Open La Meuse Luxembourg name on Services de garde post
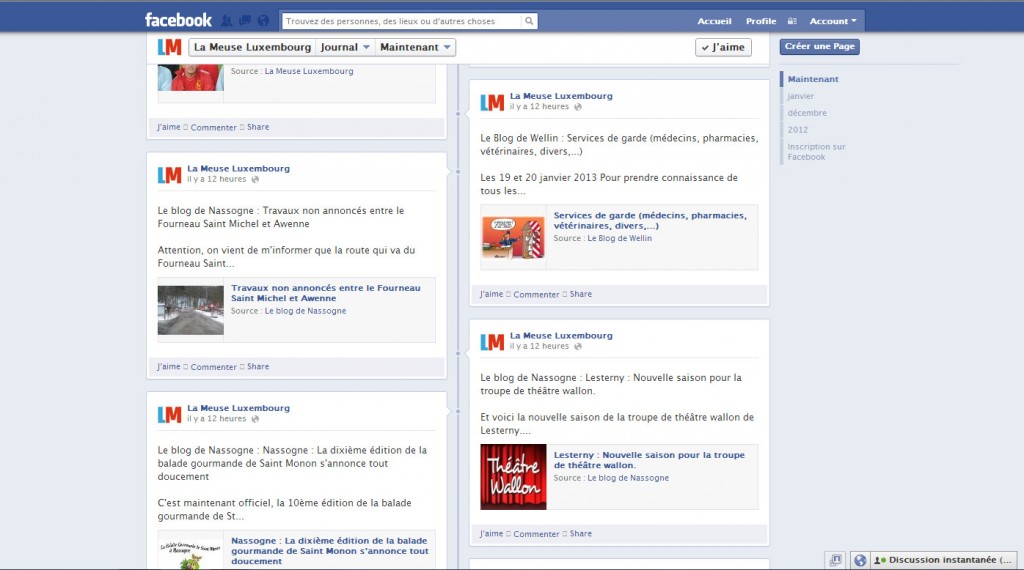The height and width of the screenshot is (570, 1024). pos(561,96)
